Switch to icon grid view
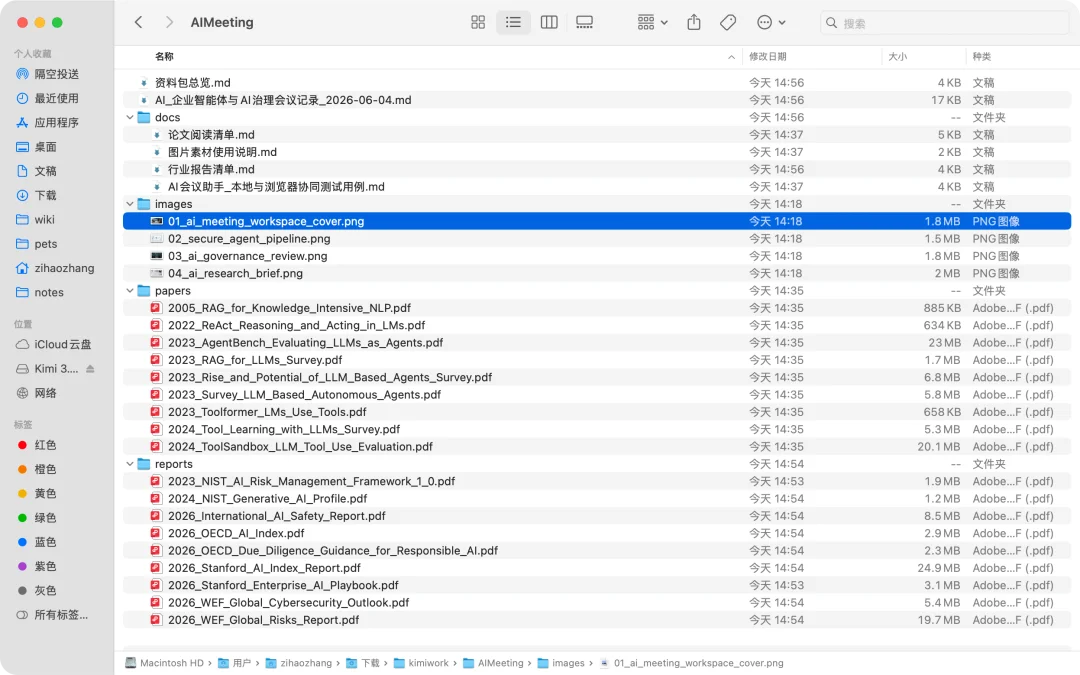 (x=478, y=23)
